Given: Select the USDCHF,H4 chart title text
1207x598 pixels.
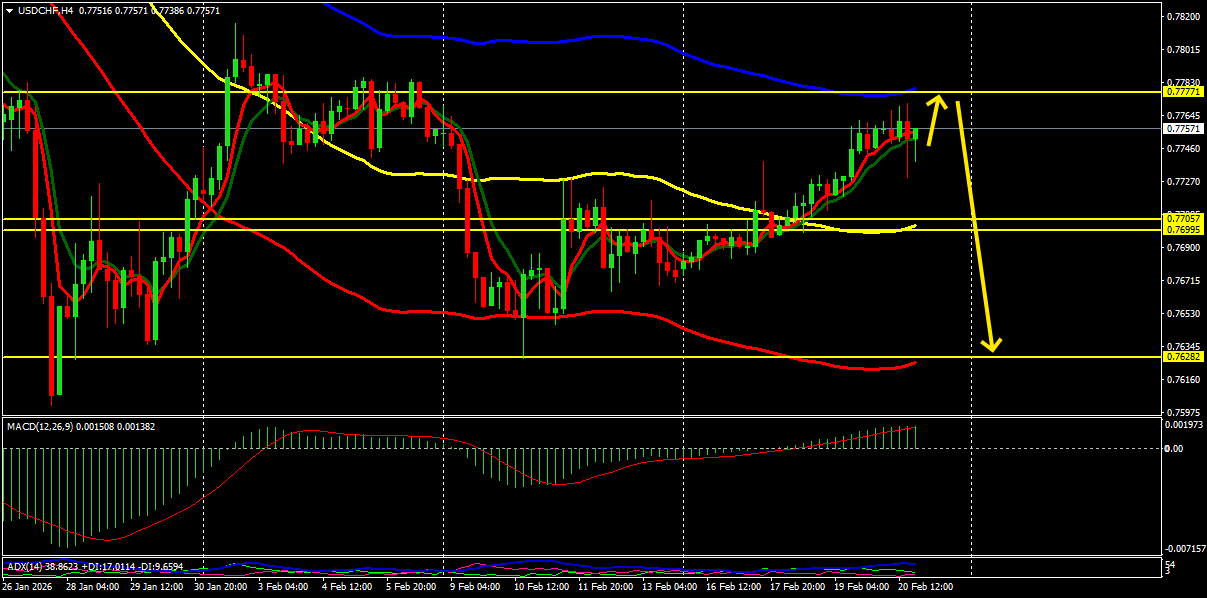Looking at the screenshot, I should tap(44, 10).
